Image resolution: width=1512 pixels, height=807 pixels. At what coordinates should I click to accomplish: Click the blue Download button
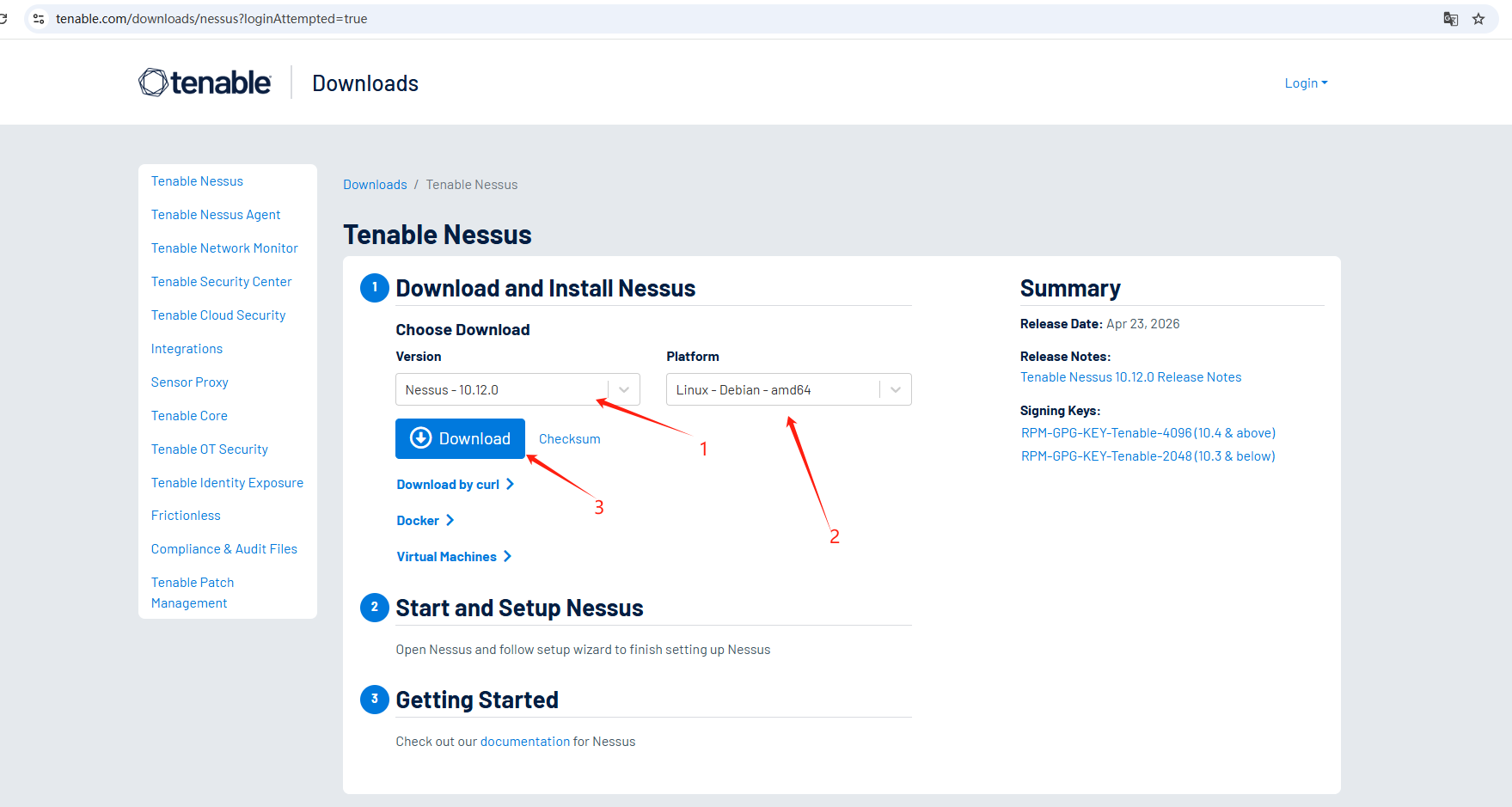[x=460, y=438]
